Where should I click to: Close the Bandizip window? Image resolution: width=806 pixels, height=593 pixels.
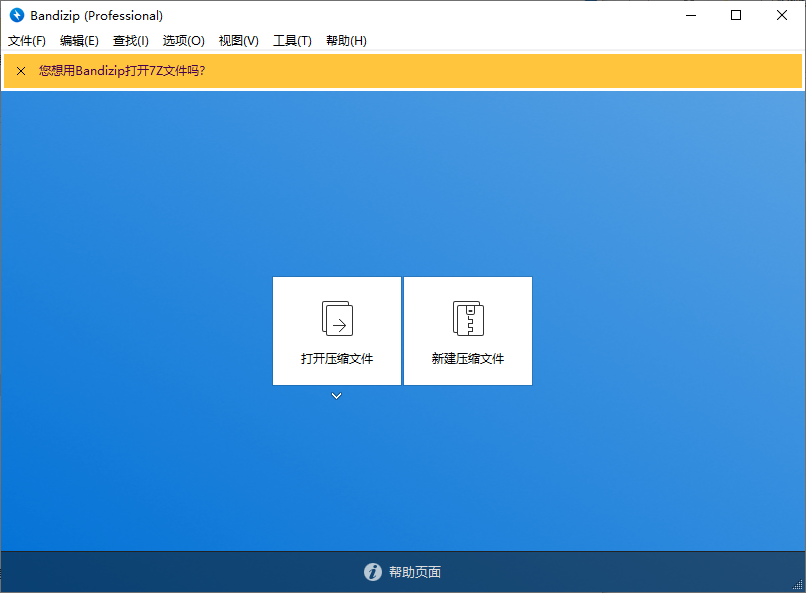[782, 15]
